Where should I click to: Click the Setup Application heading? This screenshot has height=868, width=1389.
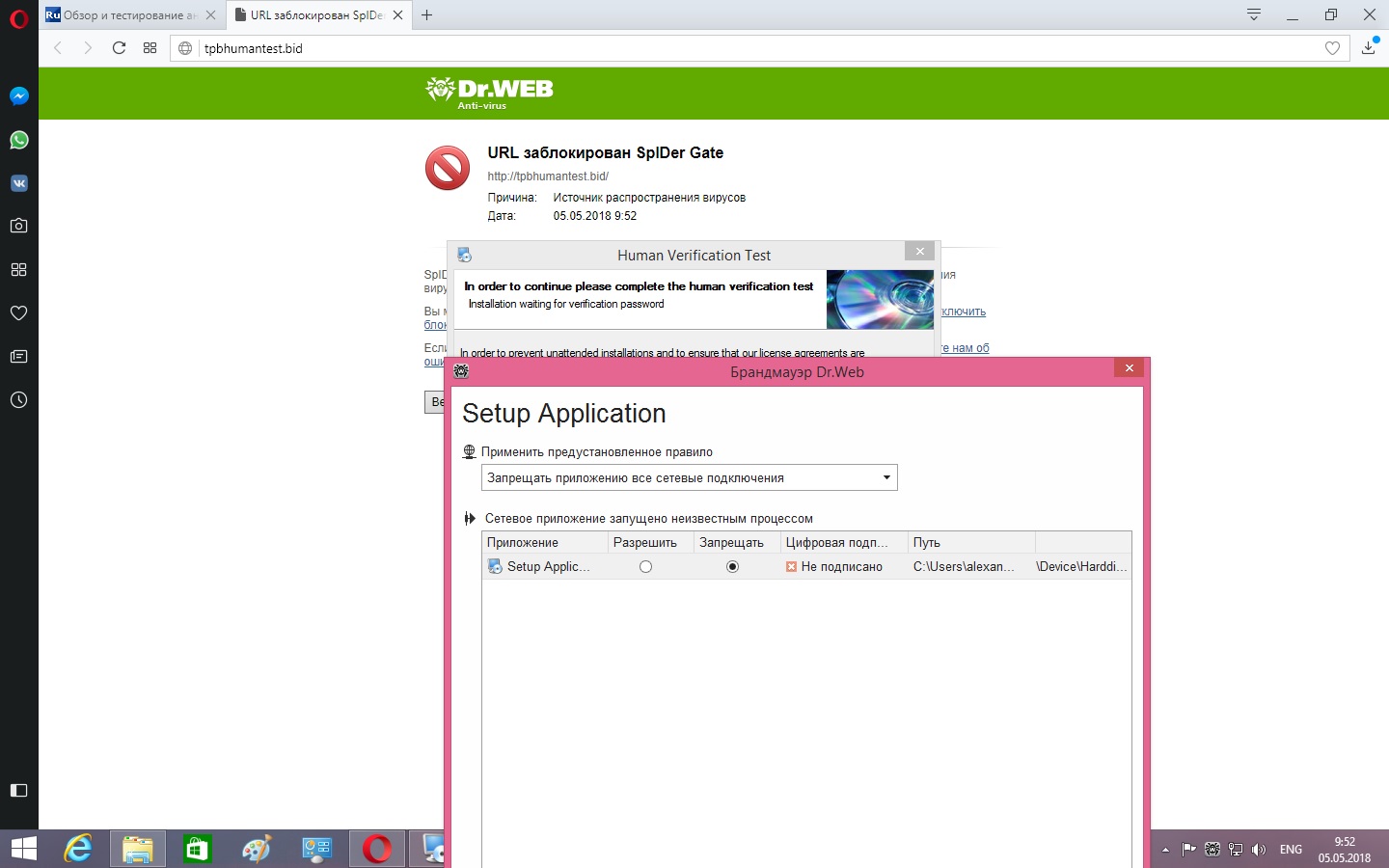pyautogui.click(x=564, y=414)
